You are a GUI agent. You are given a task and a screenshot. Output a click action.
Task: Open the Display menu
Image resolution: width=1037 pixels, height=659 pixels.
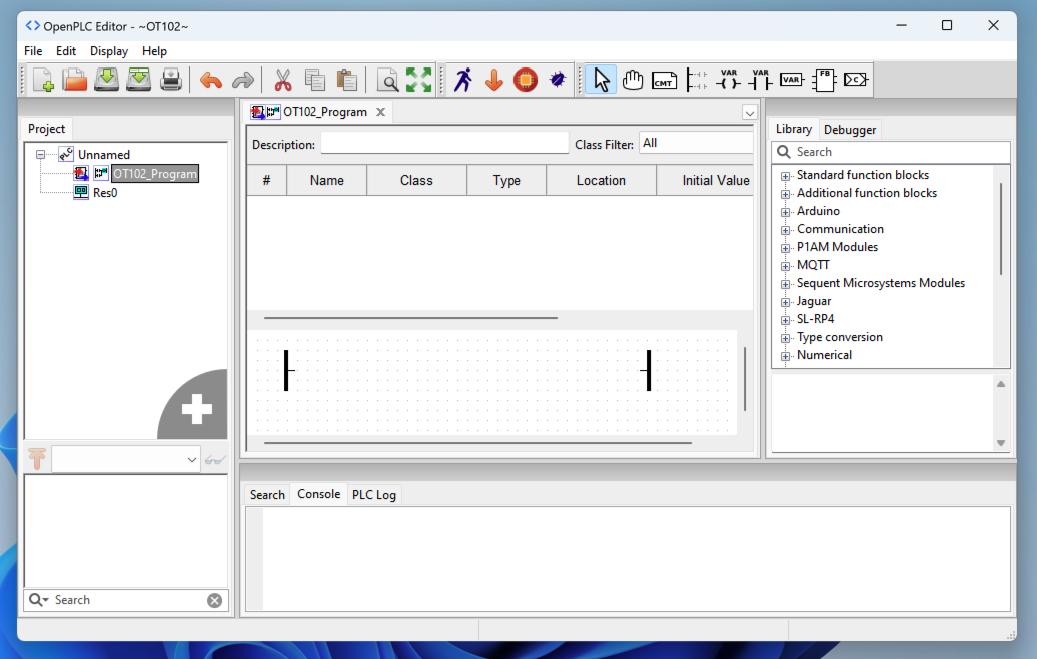[x=109, y=51]
